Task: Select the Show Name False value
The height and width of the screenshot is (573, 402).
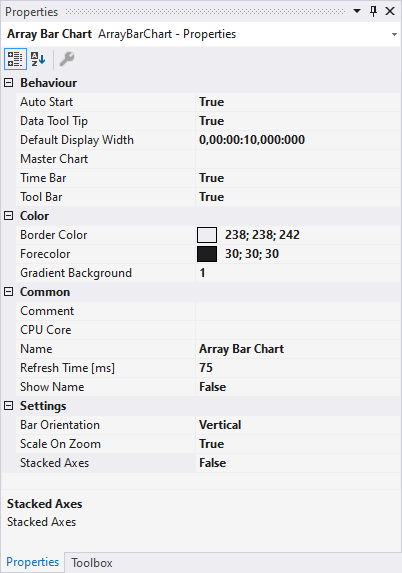Action: [298, 387]
